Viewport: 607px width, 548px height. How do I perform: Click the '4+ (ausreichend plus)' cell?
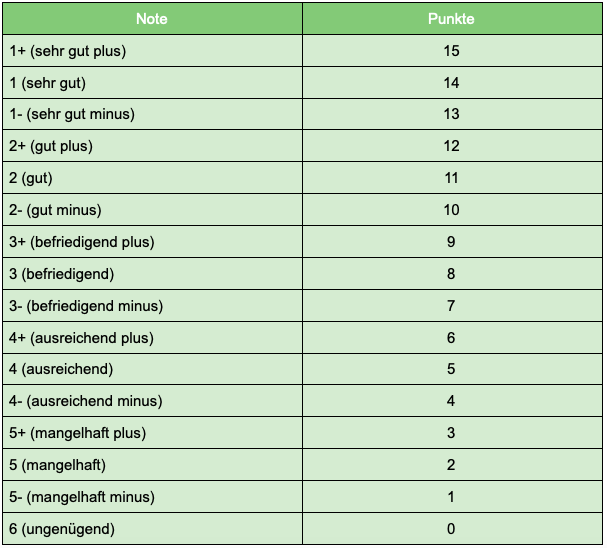click(x=153, y=337)
